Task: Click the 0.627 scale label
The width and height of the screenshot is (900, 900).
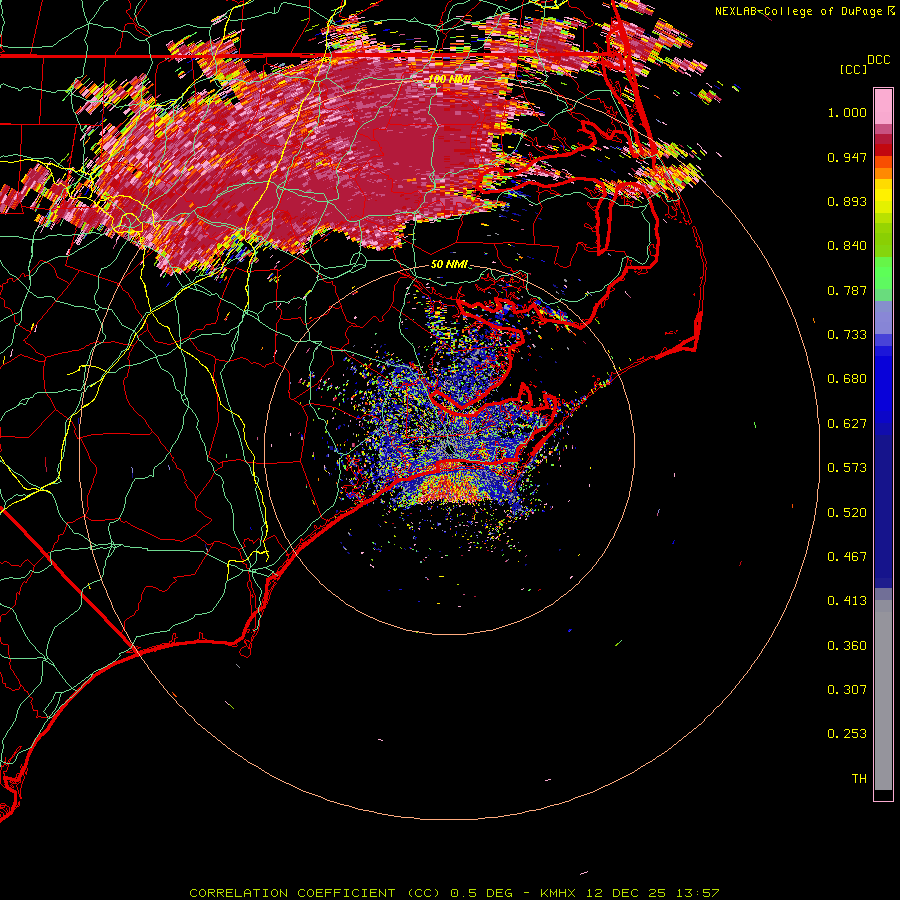Action: [x=847, y=424]
